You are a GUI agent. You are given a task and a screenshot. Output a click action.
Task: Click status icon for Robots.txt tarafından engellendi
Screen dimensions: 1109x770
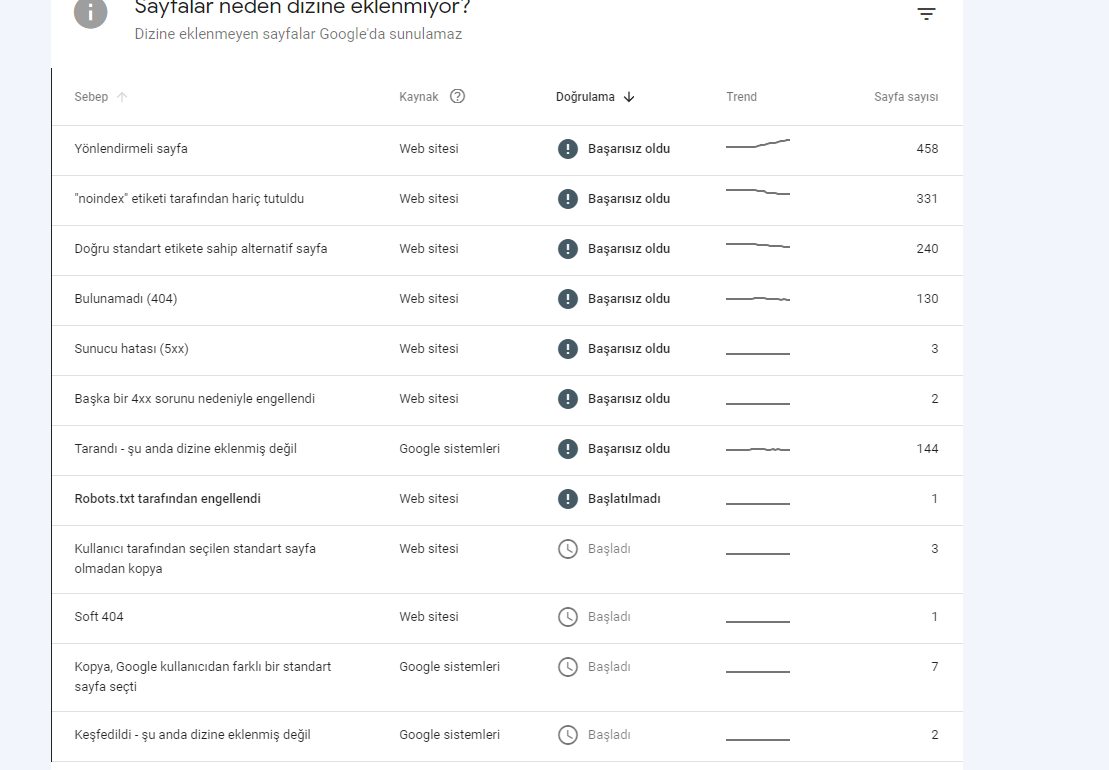click(x=568, y=498)
